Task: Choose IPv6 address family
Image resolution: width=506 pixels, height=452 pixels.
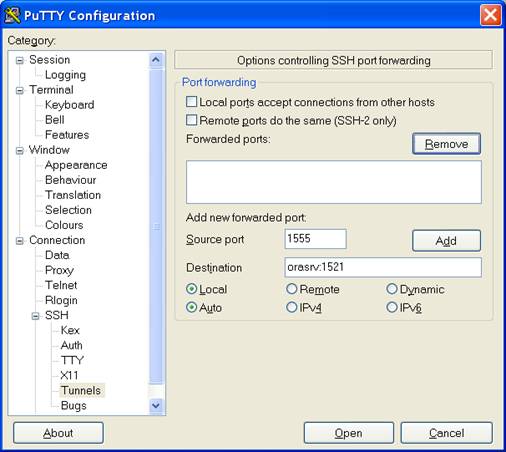Action: 392,307
